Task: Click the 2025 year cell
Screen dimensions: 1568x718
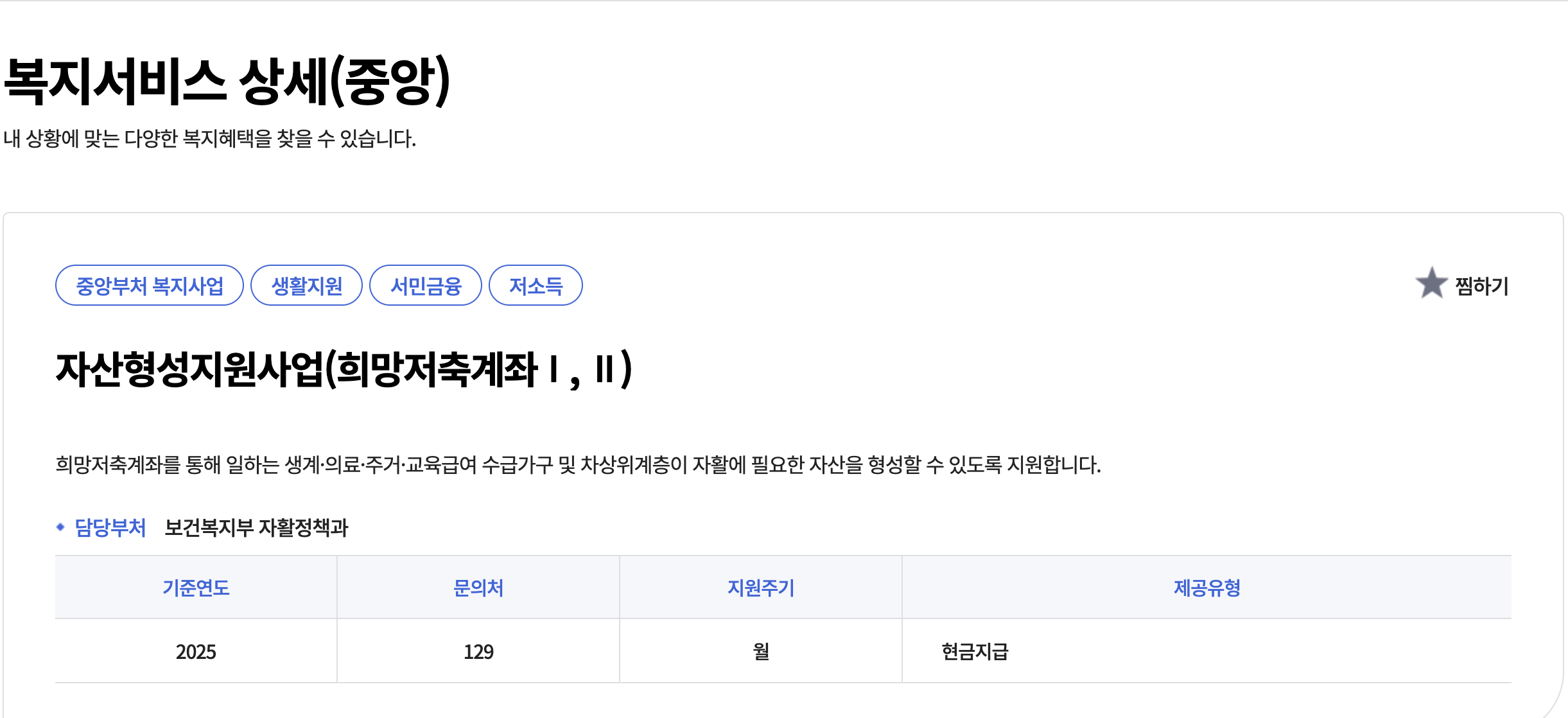Action: [196, 651]
